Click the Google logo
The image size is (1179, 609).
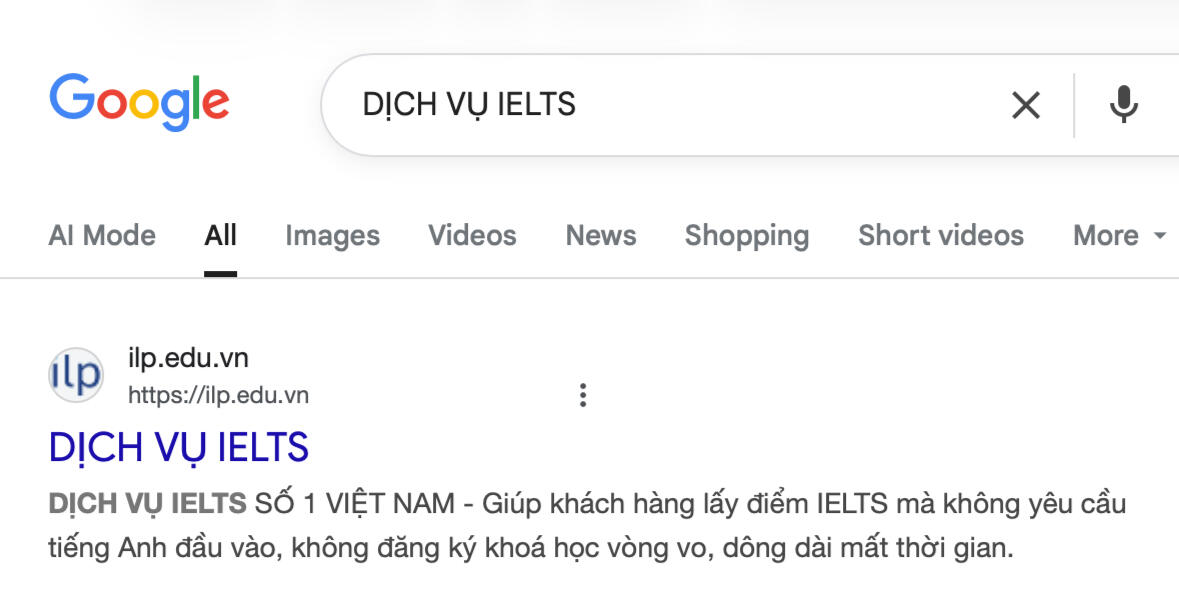(139, 103)
